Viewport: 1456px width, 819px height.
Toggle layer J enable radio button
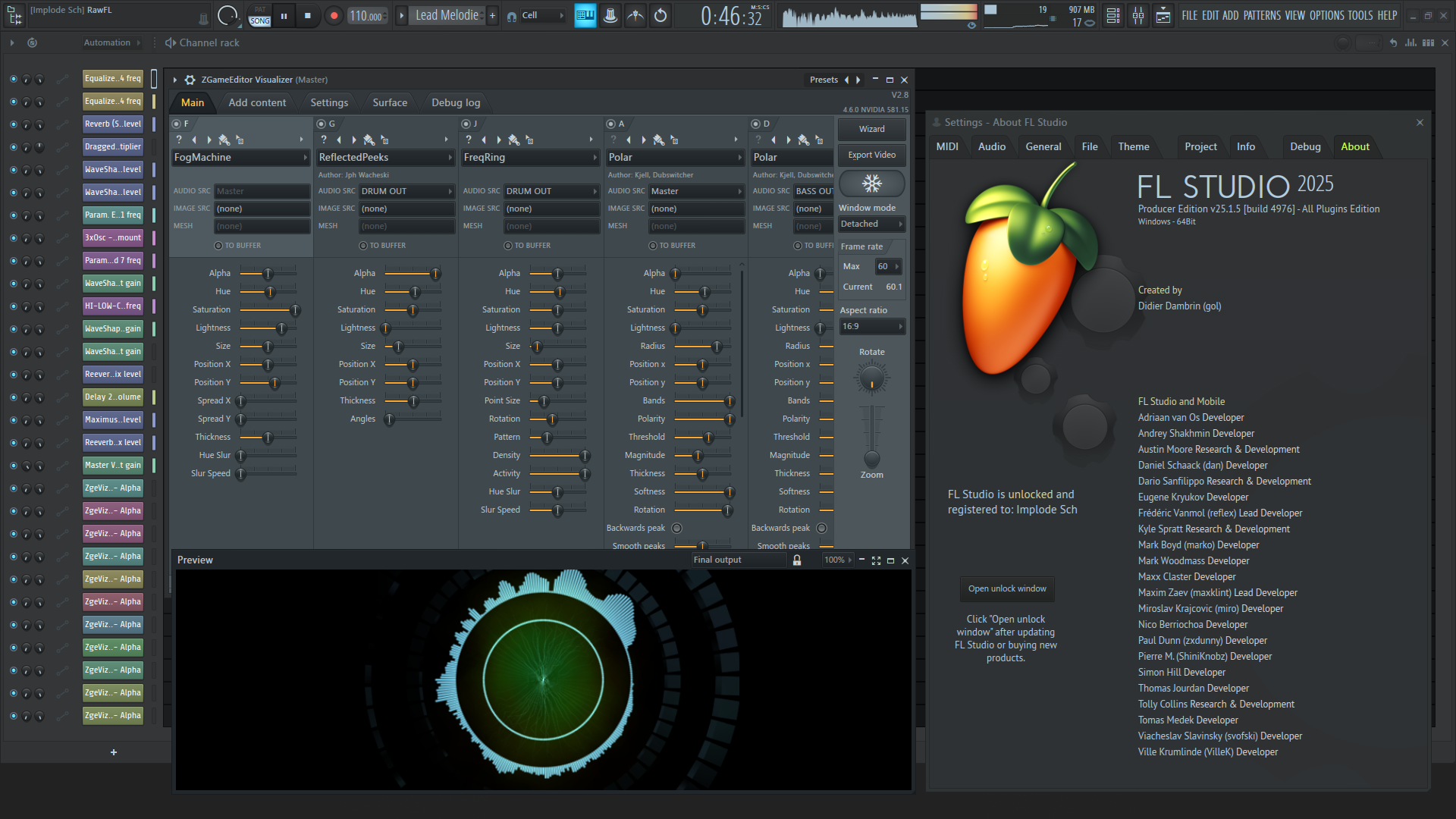pos(466,124)
